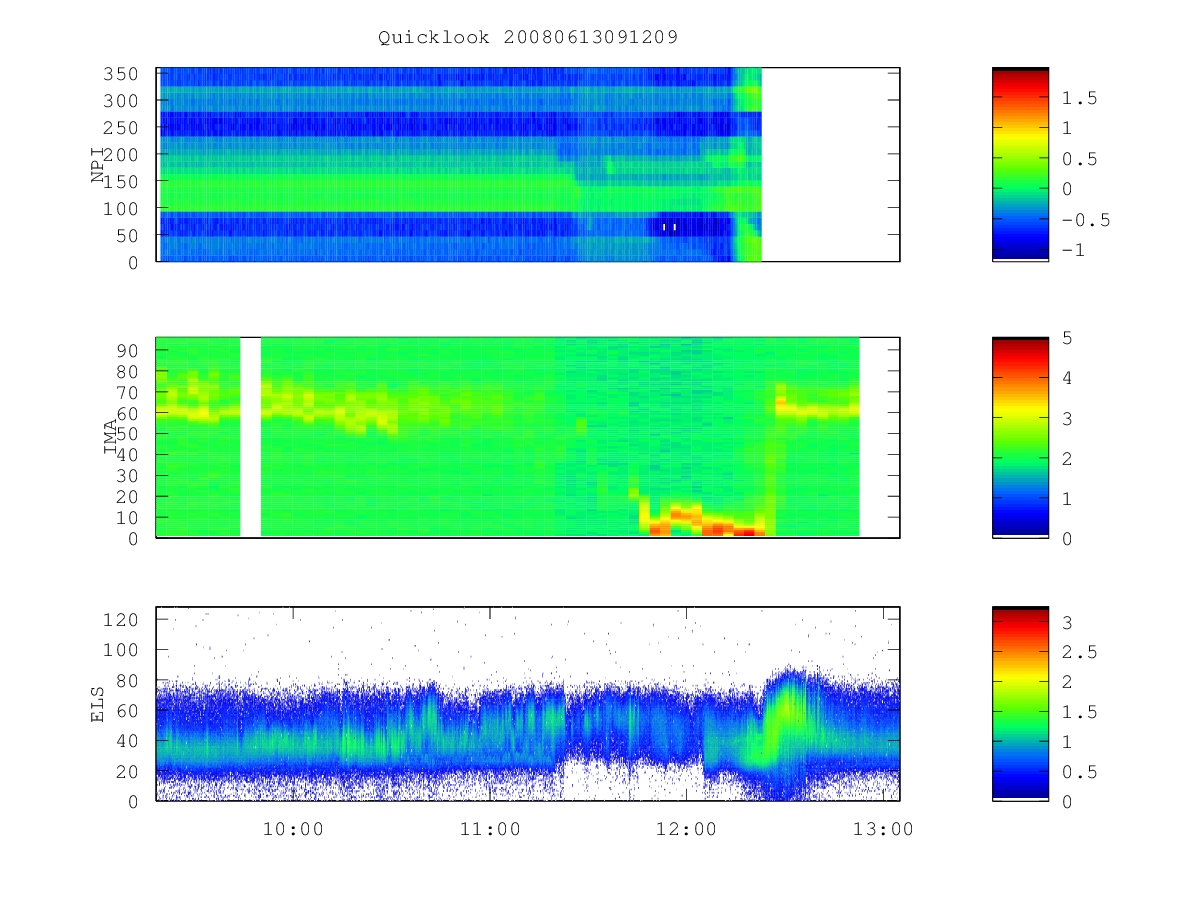Click the IMA spectrogram panel

528,438
